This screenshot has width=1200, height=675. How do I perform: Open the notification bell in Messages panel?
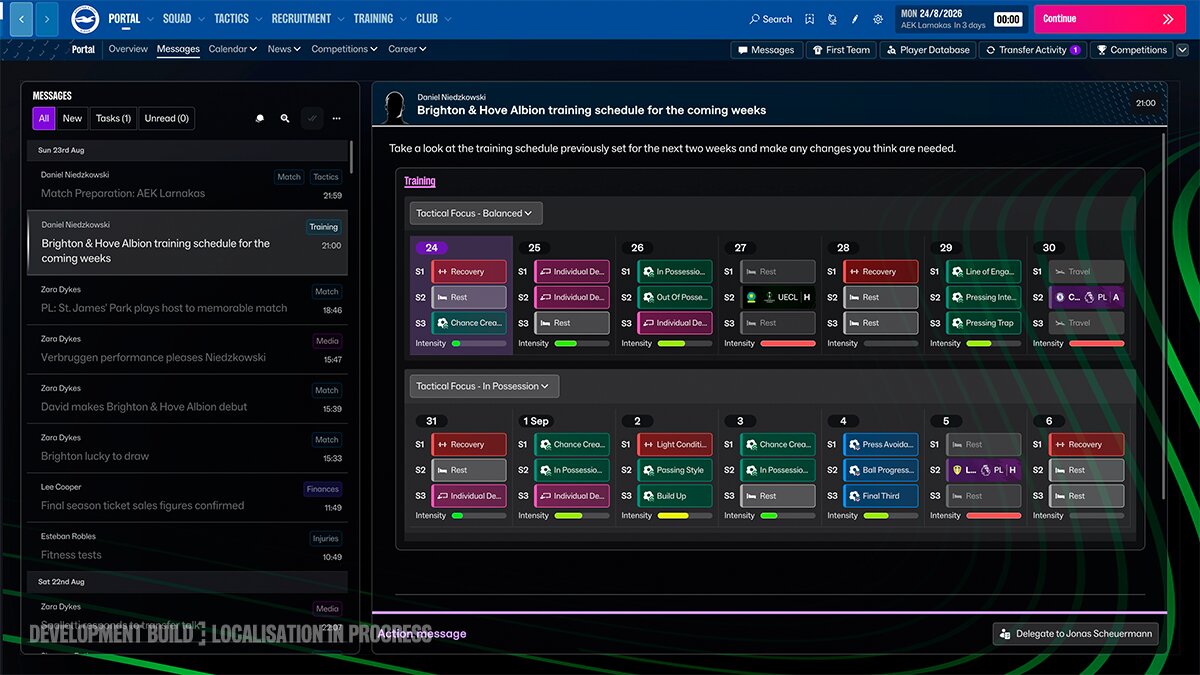[x=260, y=118]
